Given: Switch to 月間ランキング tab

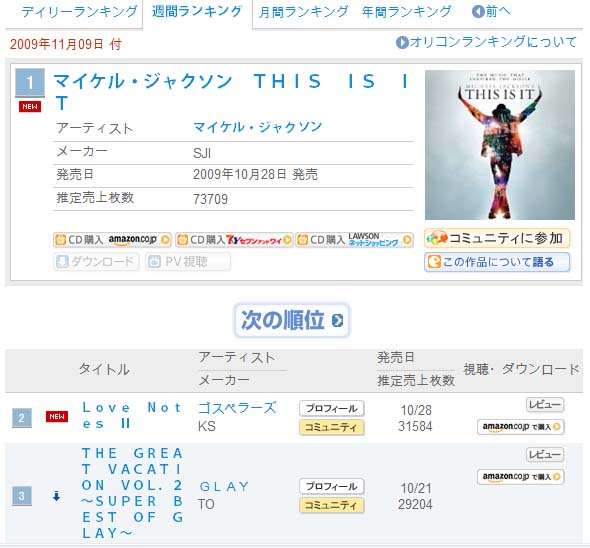Looking at the screenshot, I should pos(303,12).
